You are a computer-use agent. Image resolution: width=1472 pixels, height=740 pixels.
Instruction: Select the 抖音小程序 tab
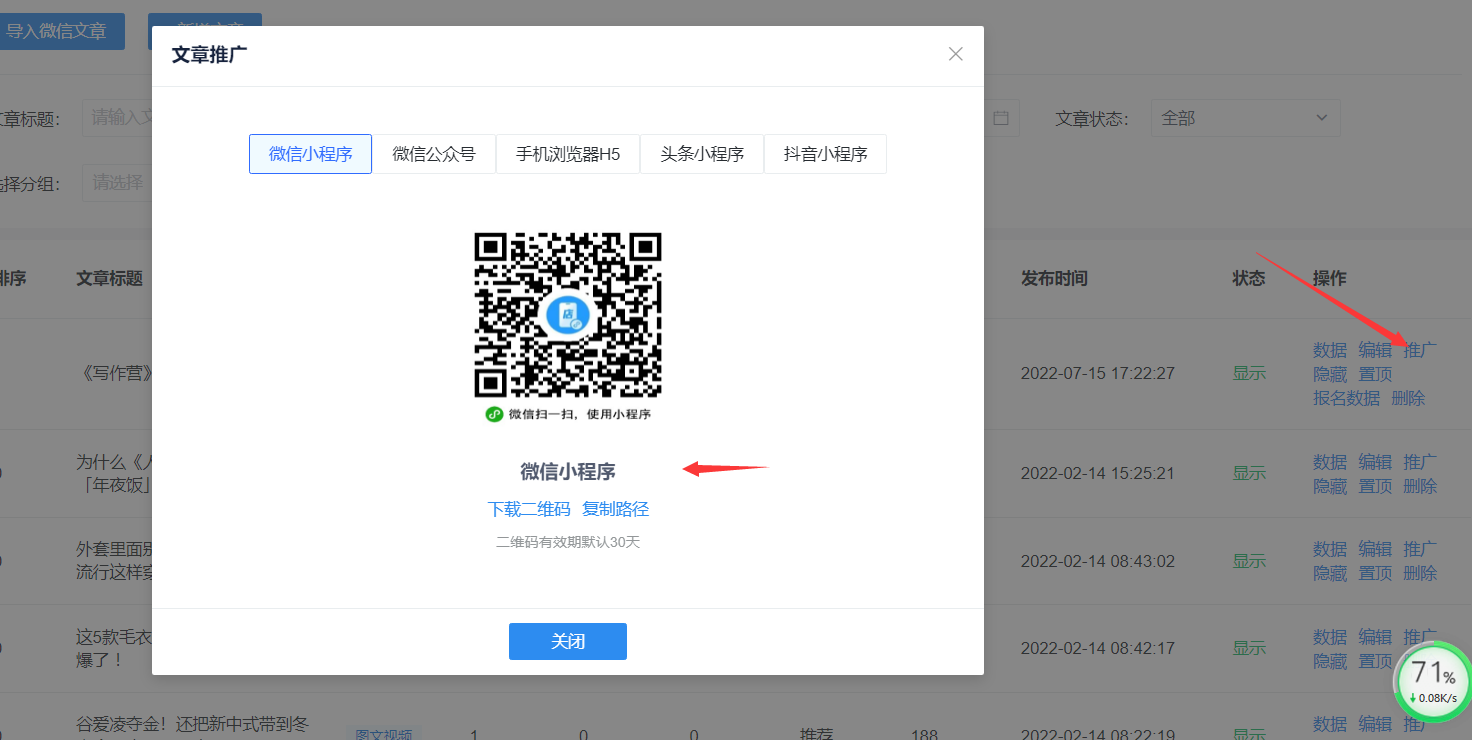click(825, 154)
